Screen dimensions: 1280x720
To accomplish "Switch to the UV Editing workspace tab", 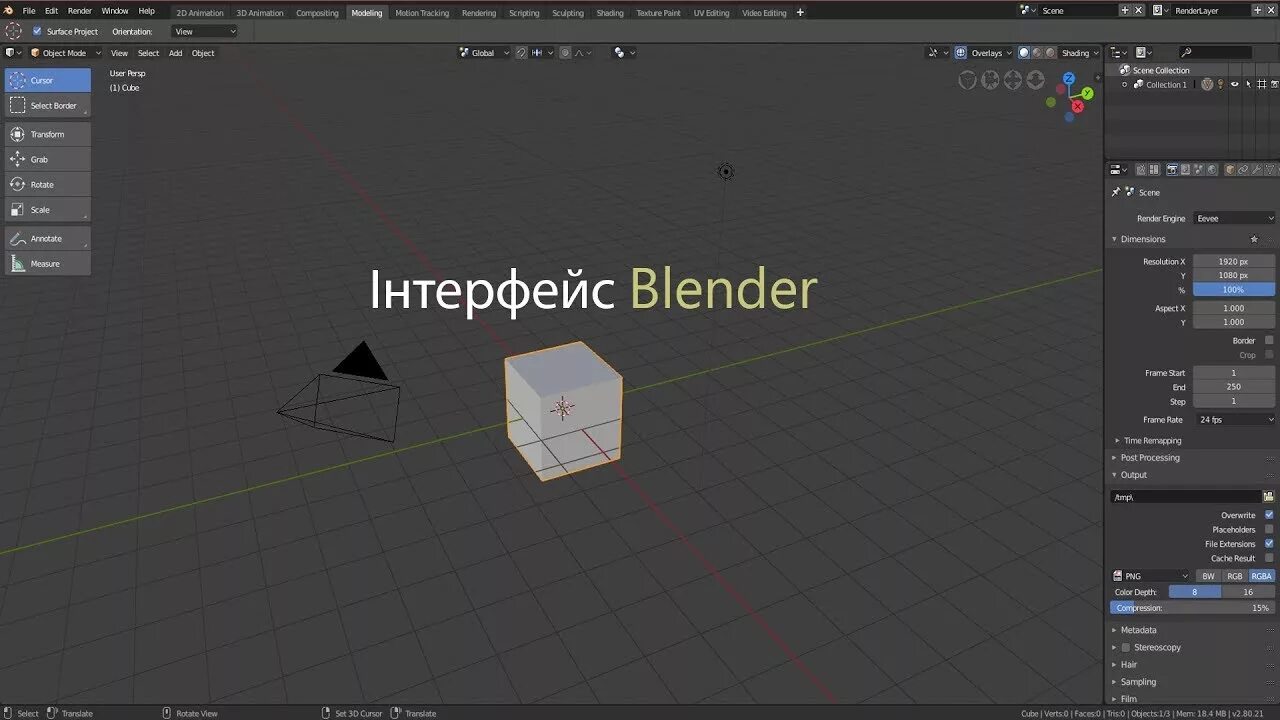I will [x=711, y=13].
